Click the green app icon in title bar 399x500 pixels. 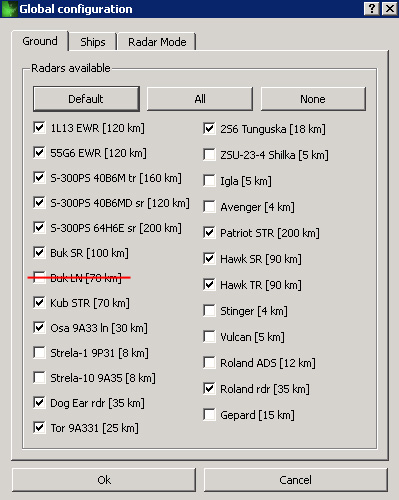pyautogui.click(x=9, y=9)
